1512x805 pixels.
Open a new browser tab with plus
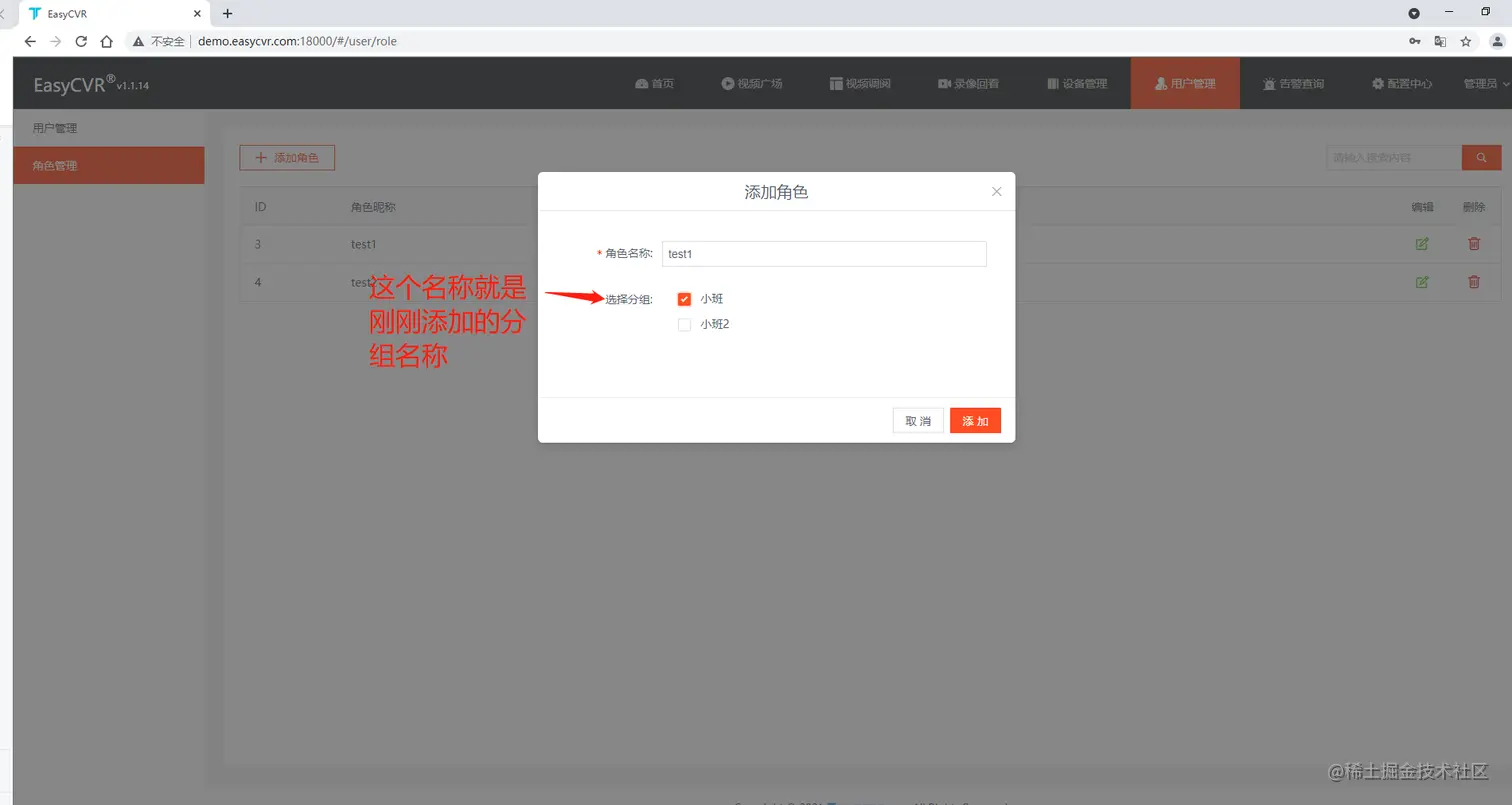pyautogui.click(x=228, y=14)
